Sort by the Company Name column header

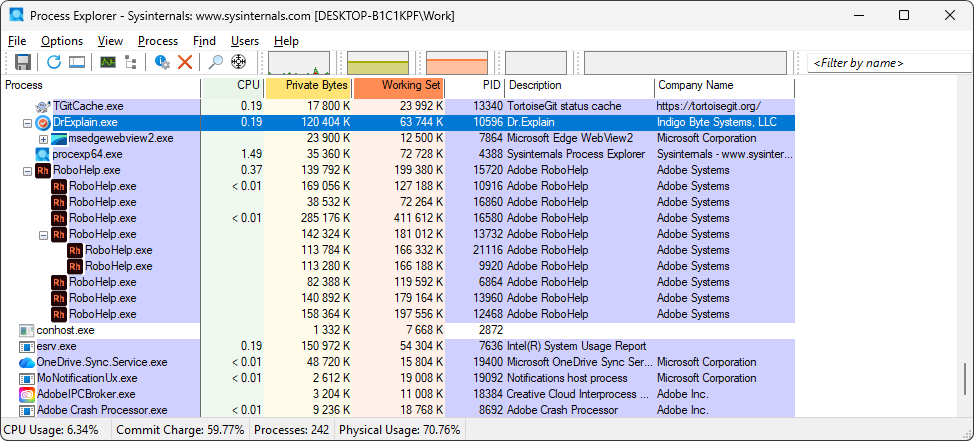[724, 86]
